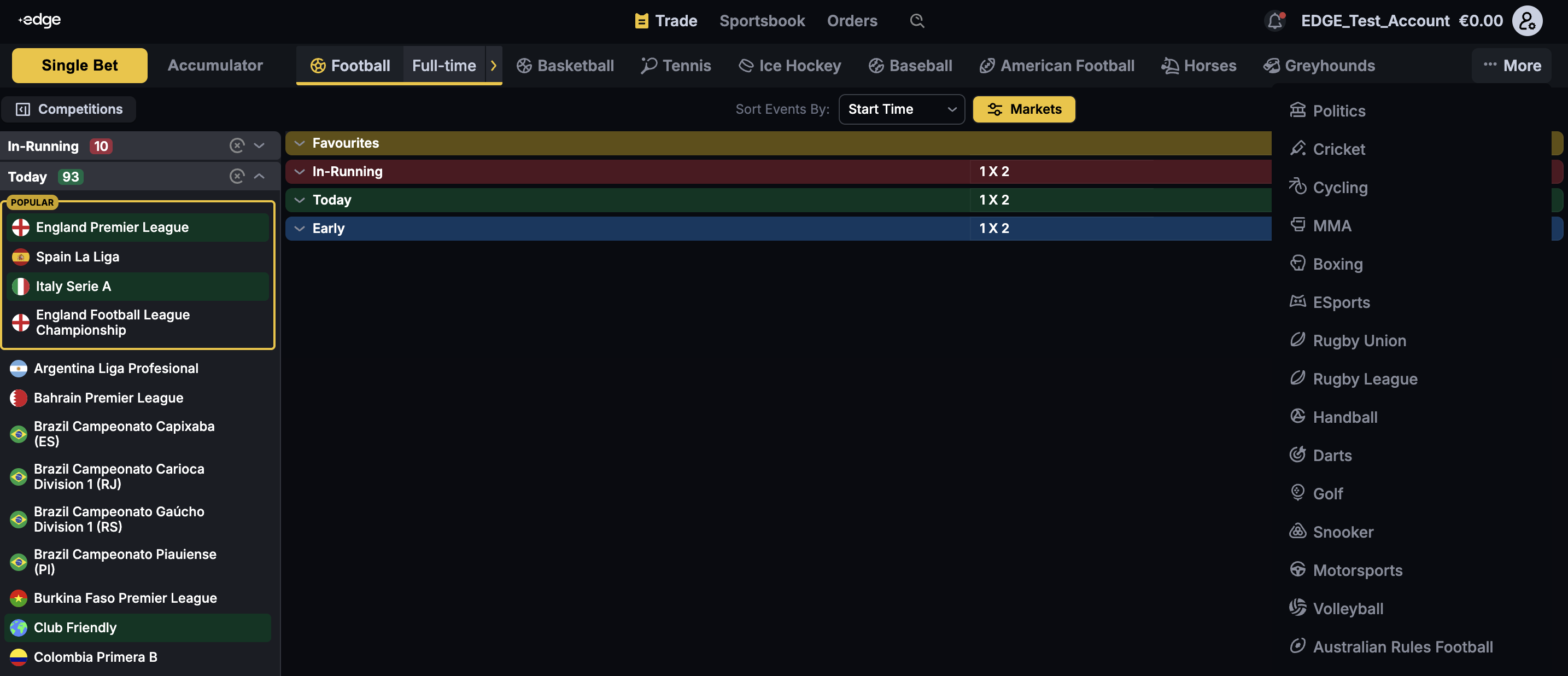Screen dimensions: 1568x676
Task: Click the Markets button
Action: click(x=1023, y=109)
